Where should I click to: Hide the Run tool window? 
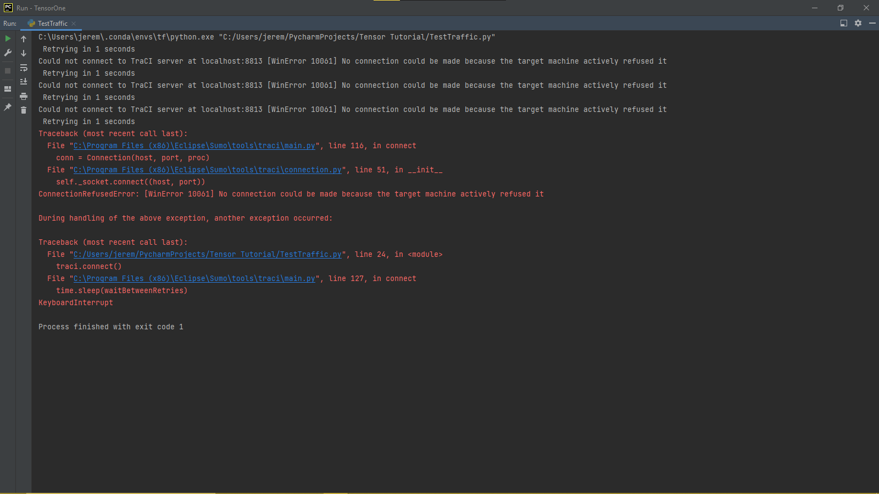pos(871,23)
